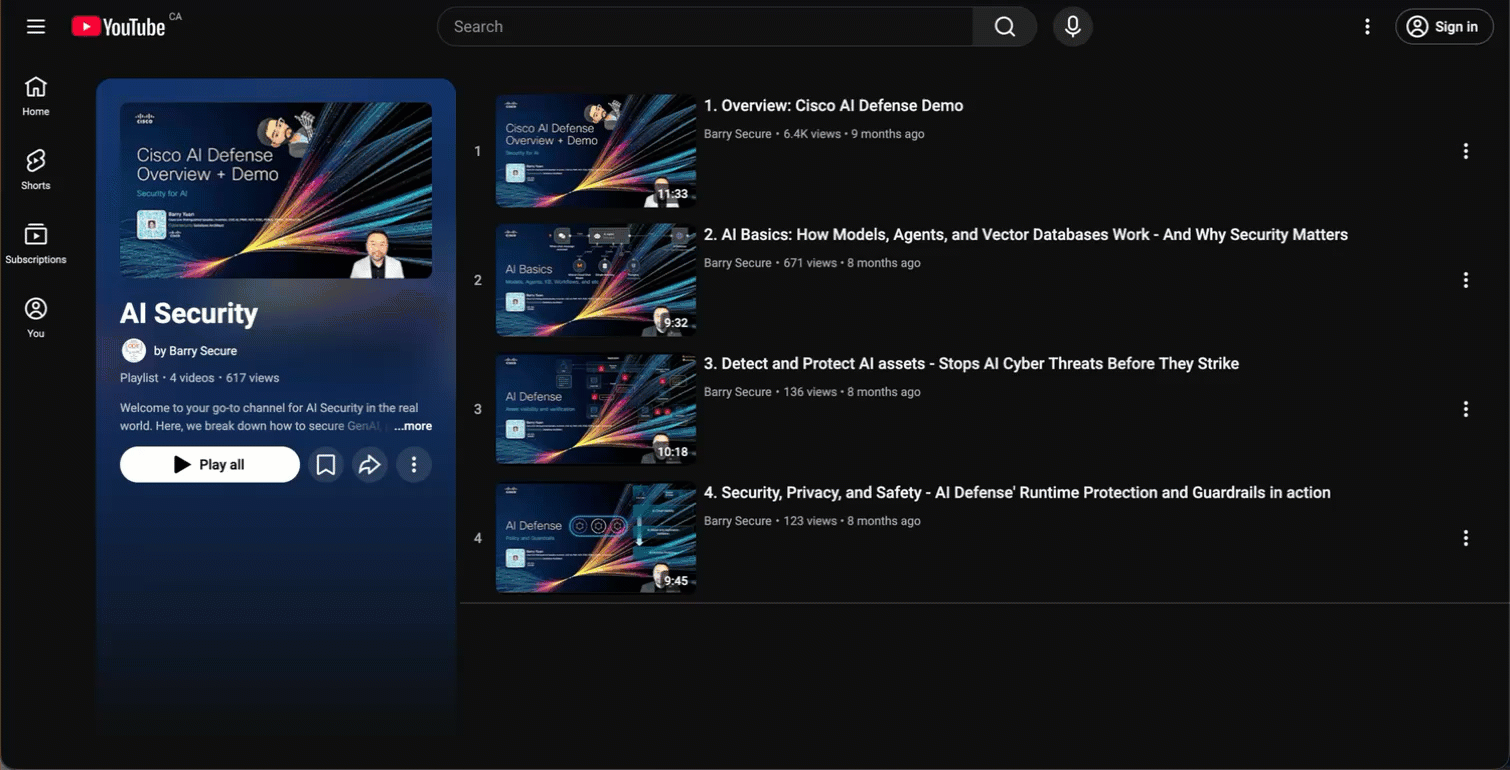1510x770 pixels.
Task: Focus the Search input field
Action: pos(705,27)
